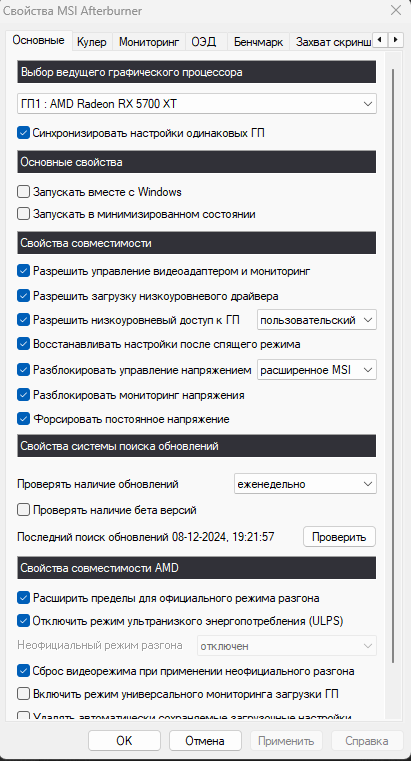Close the MSI Afterburner properties window
411x761 pixels.
tap(396, 10)
